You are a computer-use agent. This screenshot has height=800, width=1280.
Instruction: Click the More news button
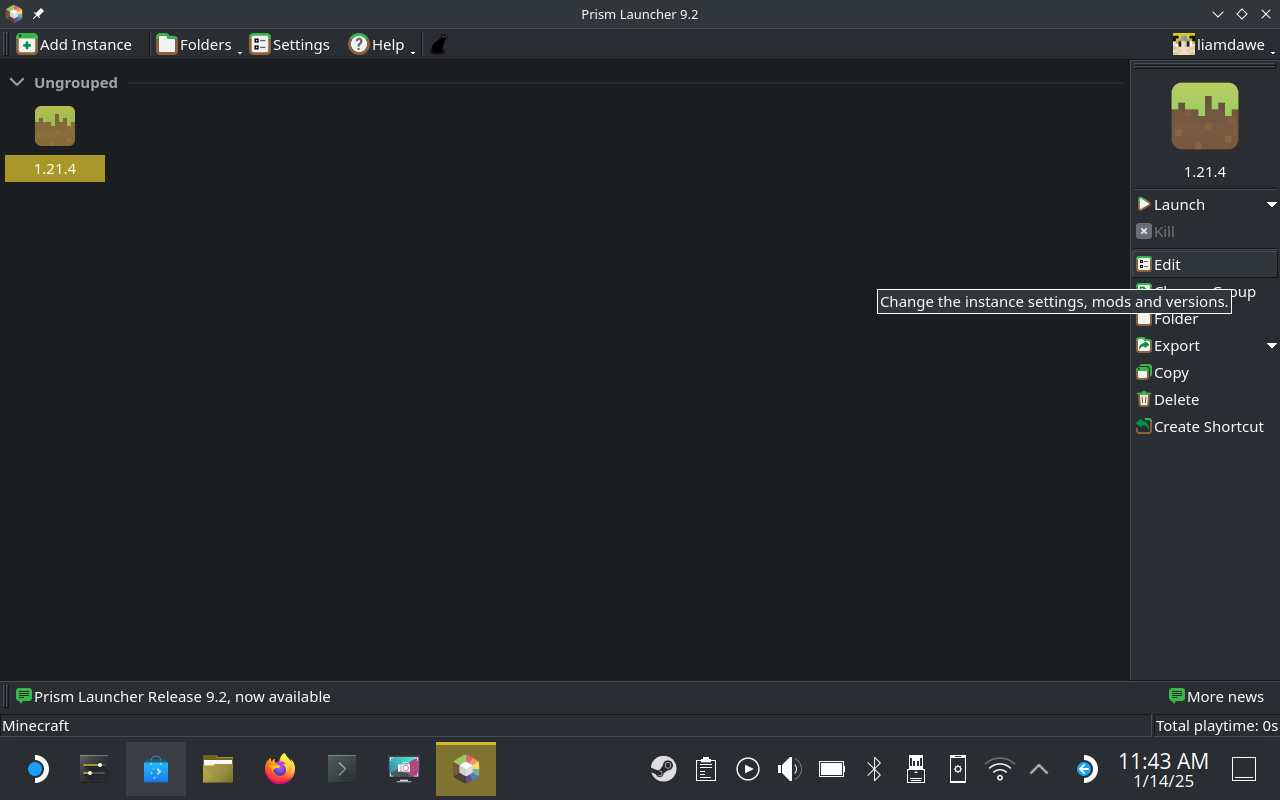[x=1216, y=697]
